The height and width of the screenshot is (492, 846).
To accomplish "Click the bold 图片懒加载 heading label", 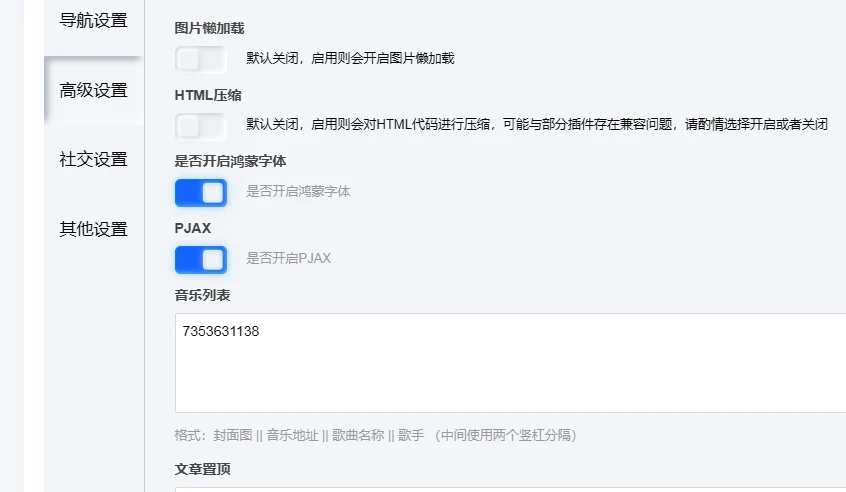I will pos(209,28).
